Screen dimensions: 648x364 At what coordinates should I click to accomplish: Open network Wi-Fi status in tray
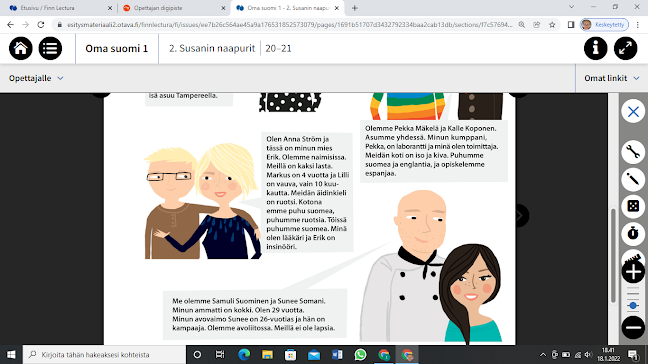point(578,354)
